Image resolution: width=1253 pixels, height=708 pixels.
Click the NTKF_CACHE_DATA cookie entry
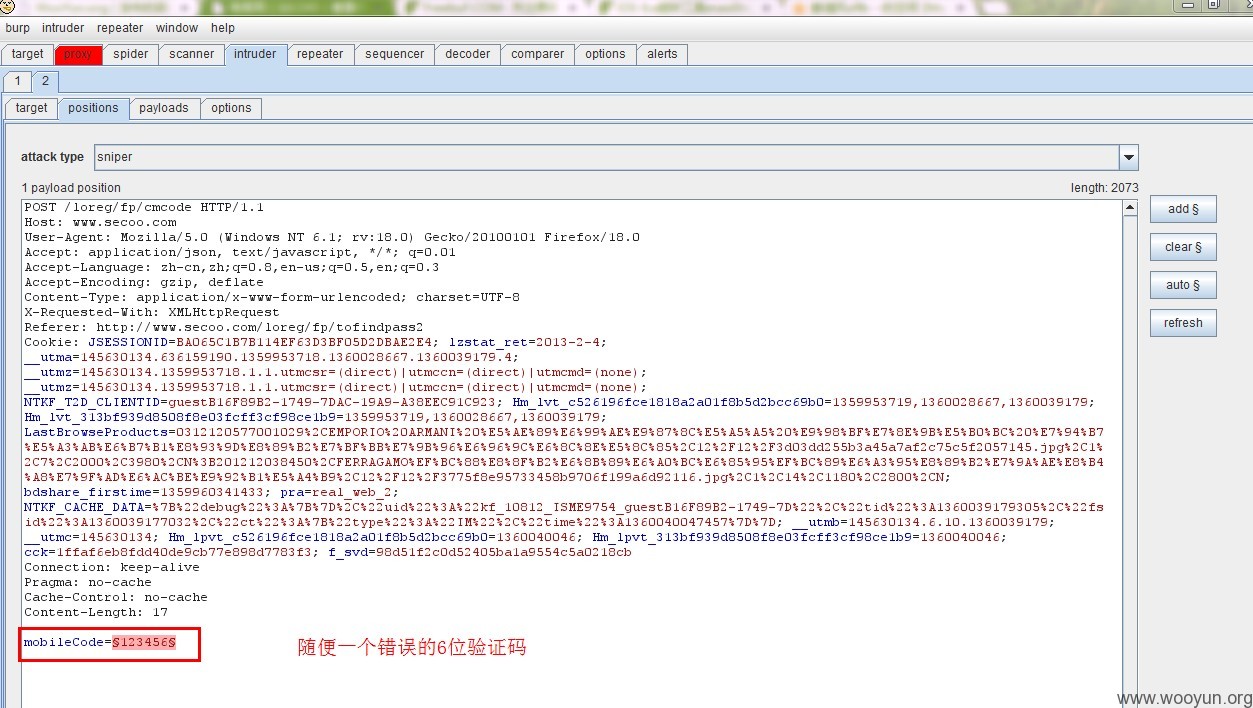(564, 514)
